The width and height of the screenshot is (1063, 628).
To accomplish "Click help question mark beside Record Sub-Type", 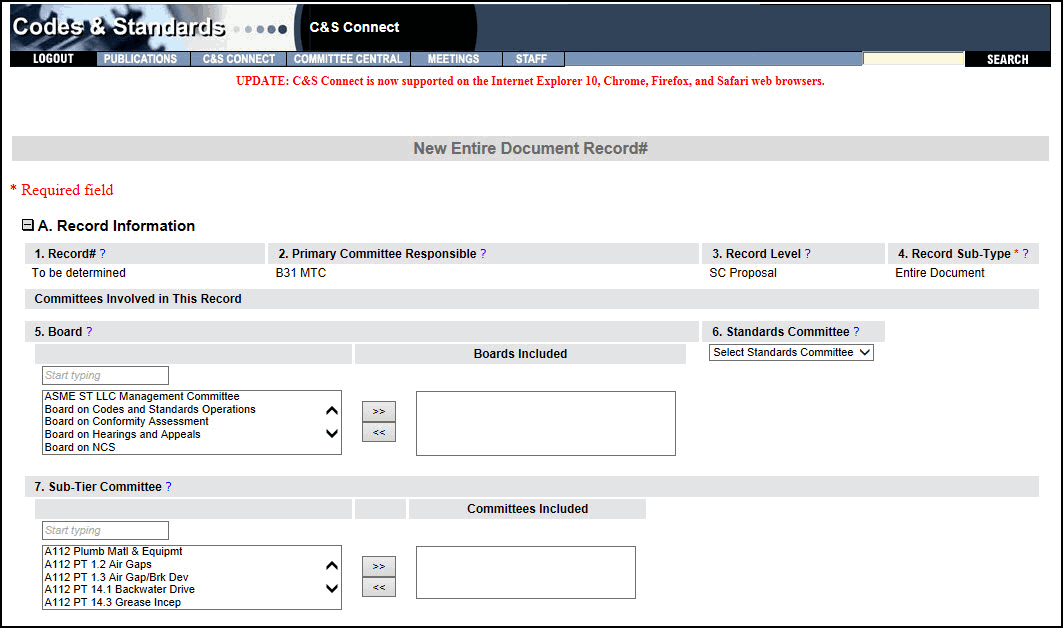I will click(1025, 254).
